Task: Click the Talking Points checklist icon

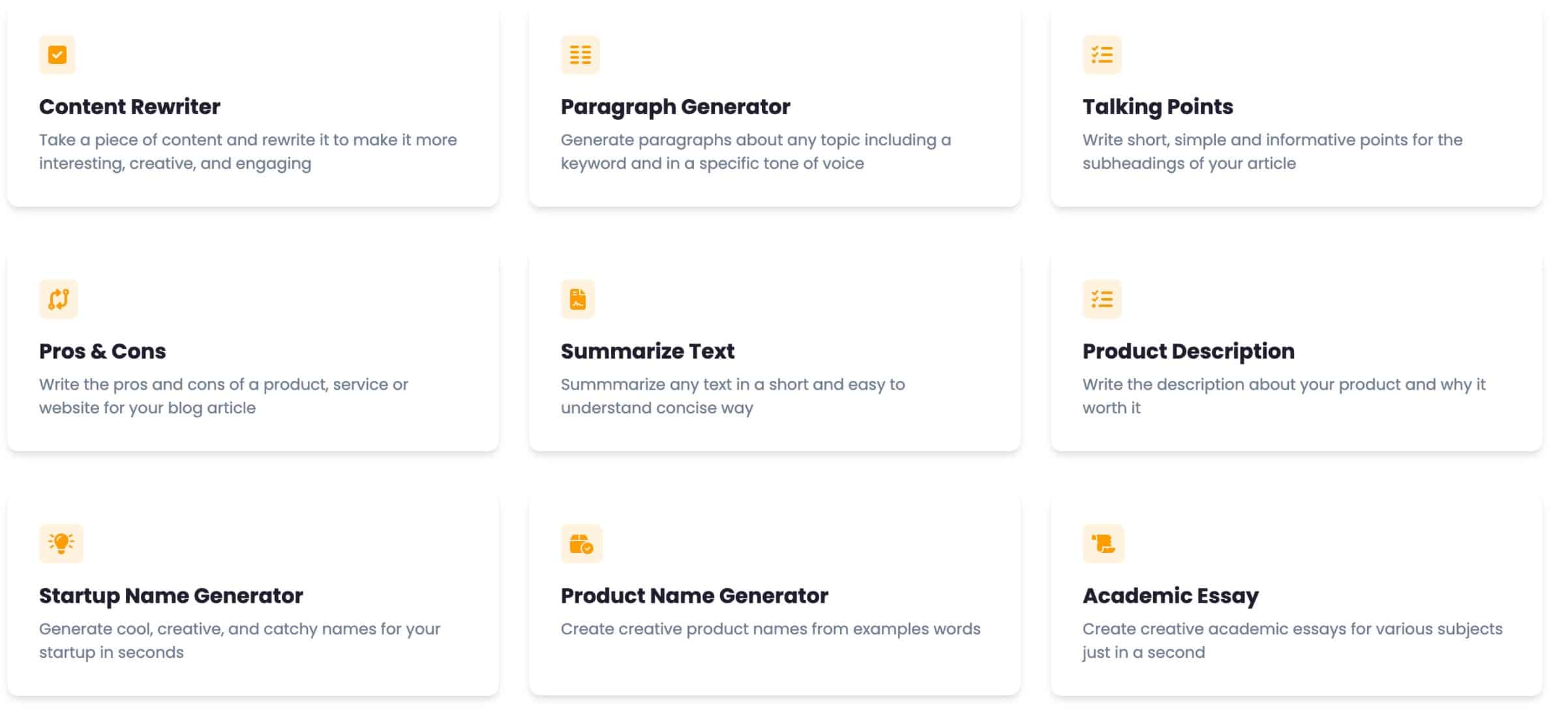Action: tap(1102, 55)
